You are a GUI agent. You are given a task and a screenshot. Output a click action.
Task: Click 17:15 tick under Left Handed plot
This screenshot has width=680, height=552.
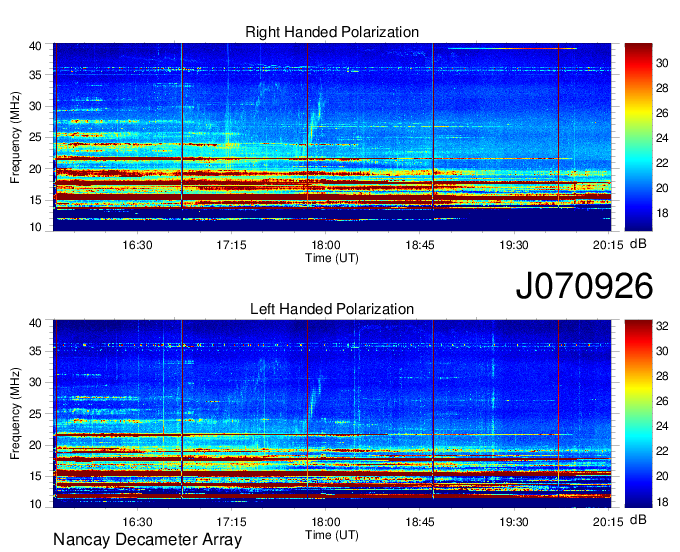click(232, 522)
